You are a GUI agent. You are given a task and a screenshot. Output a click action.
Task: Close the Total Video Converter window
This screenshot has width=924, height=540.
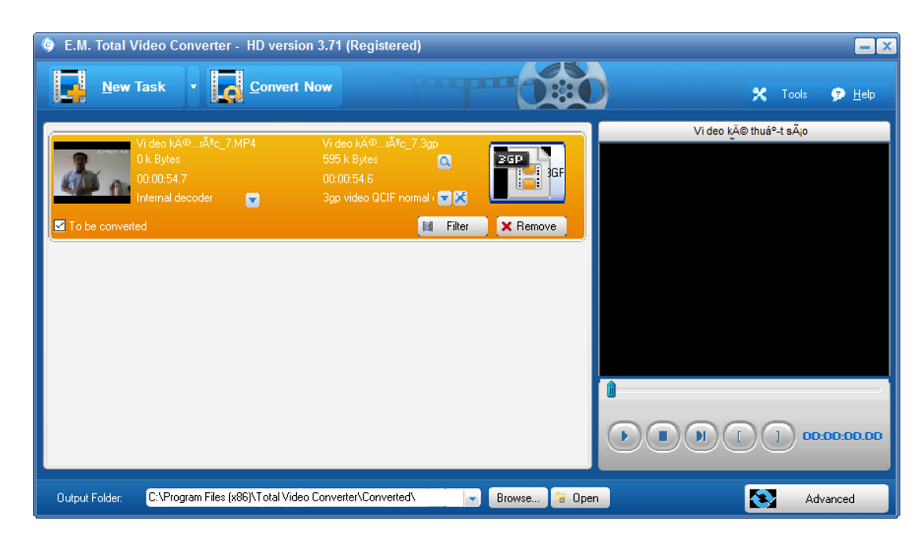886,46
